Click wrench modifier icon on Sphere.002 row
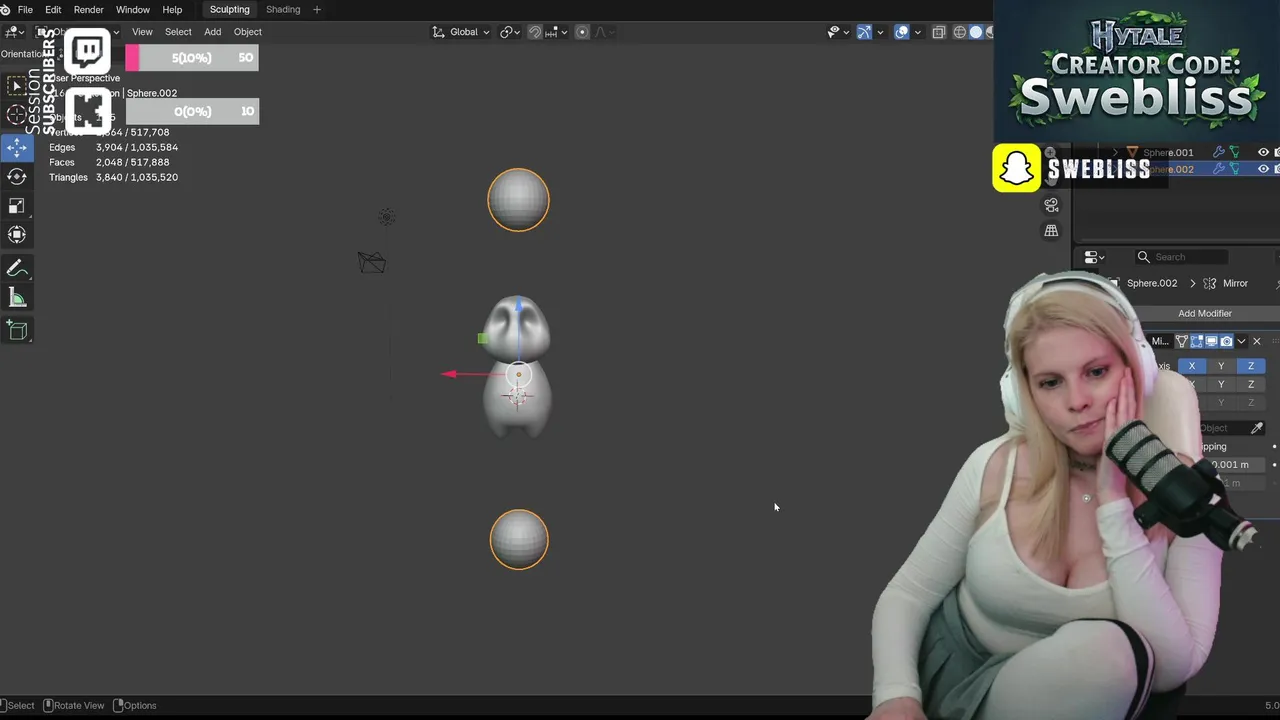Image resolution: width=1280 pixels, height=720 pixels. pos(1218,169)
